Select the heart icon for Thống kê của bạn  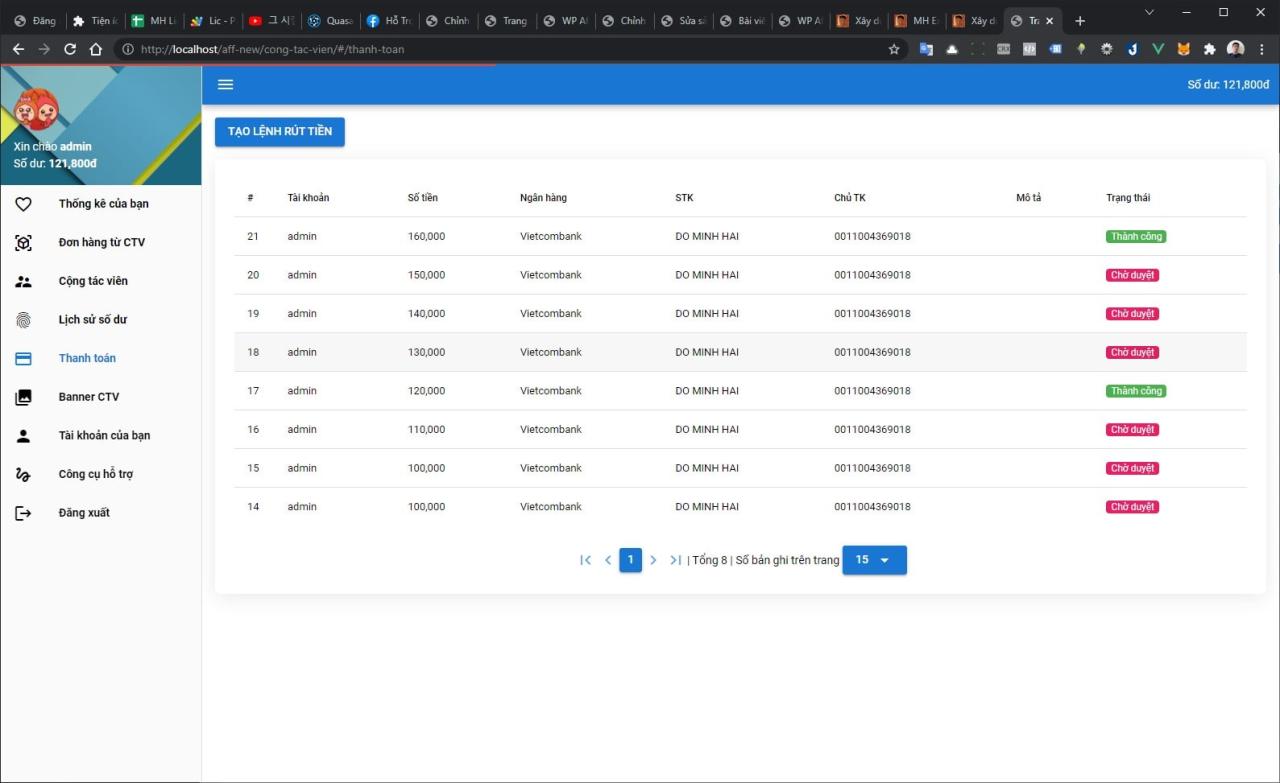coord(23,203)
